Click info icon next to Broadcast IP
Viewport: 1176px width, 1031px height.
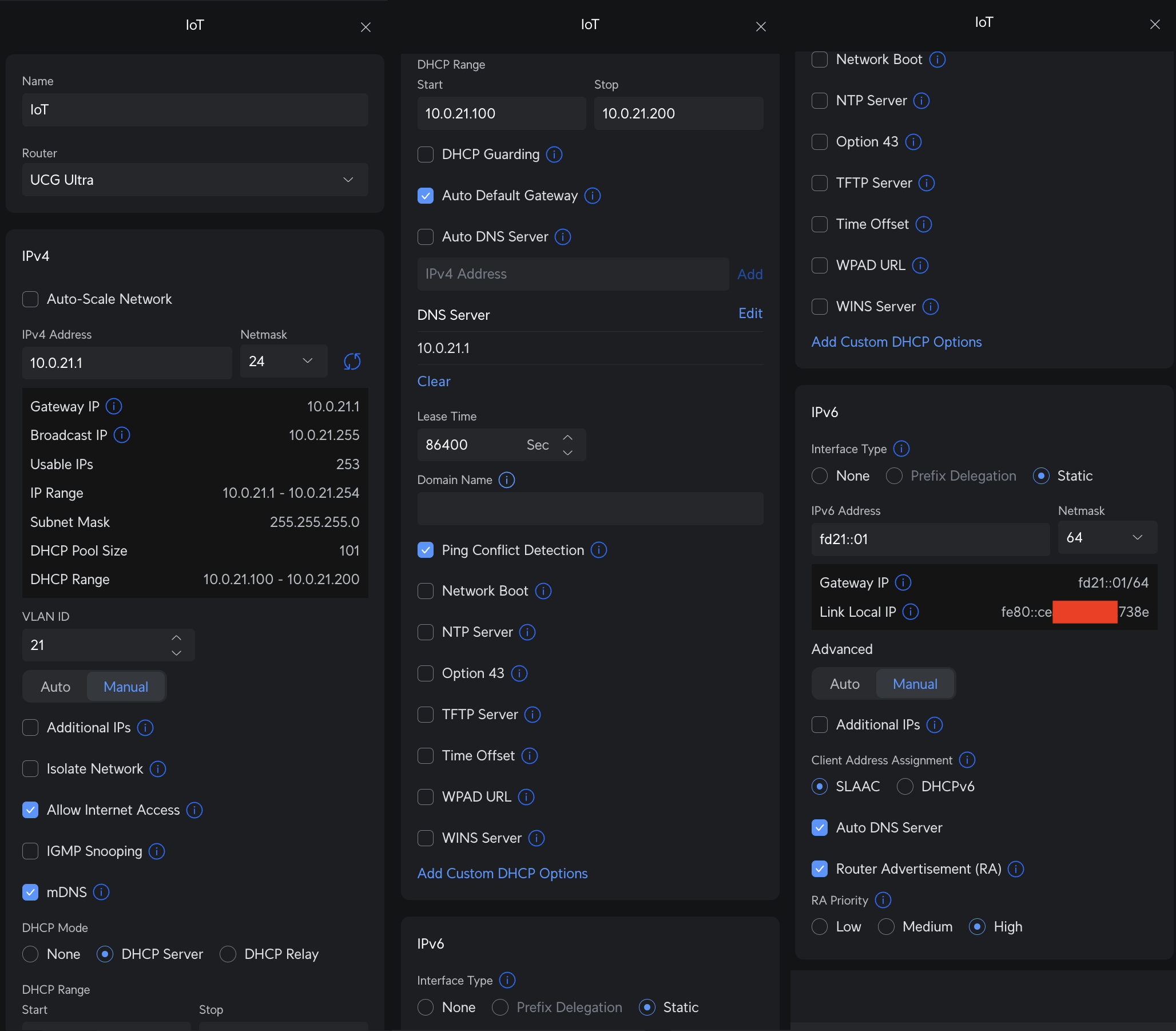click(x=122, y=435)
